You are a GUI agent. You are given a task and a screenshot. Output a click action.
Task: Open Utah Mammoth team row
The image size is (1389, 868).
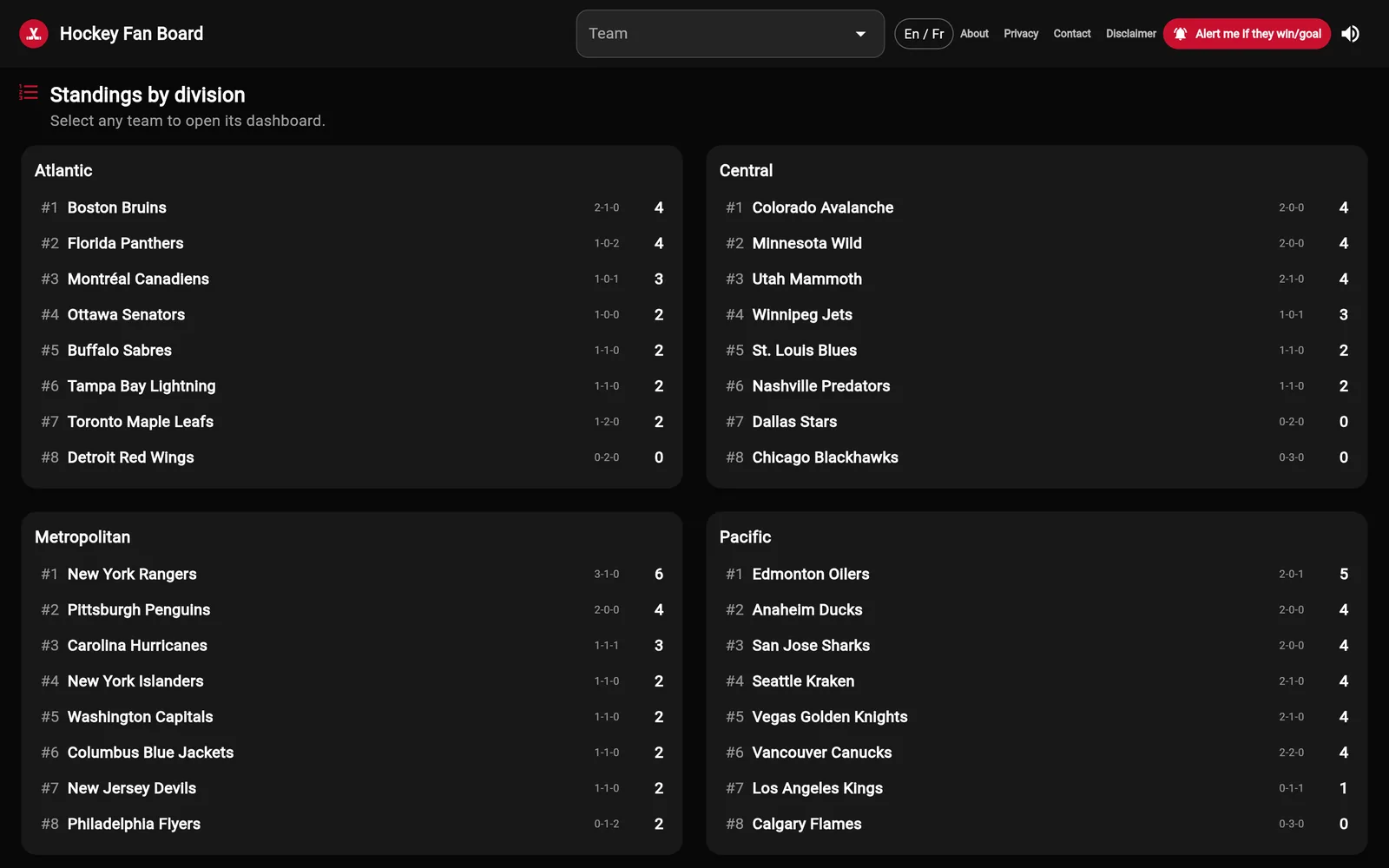pyautogui.click(x=1037, y=279)
